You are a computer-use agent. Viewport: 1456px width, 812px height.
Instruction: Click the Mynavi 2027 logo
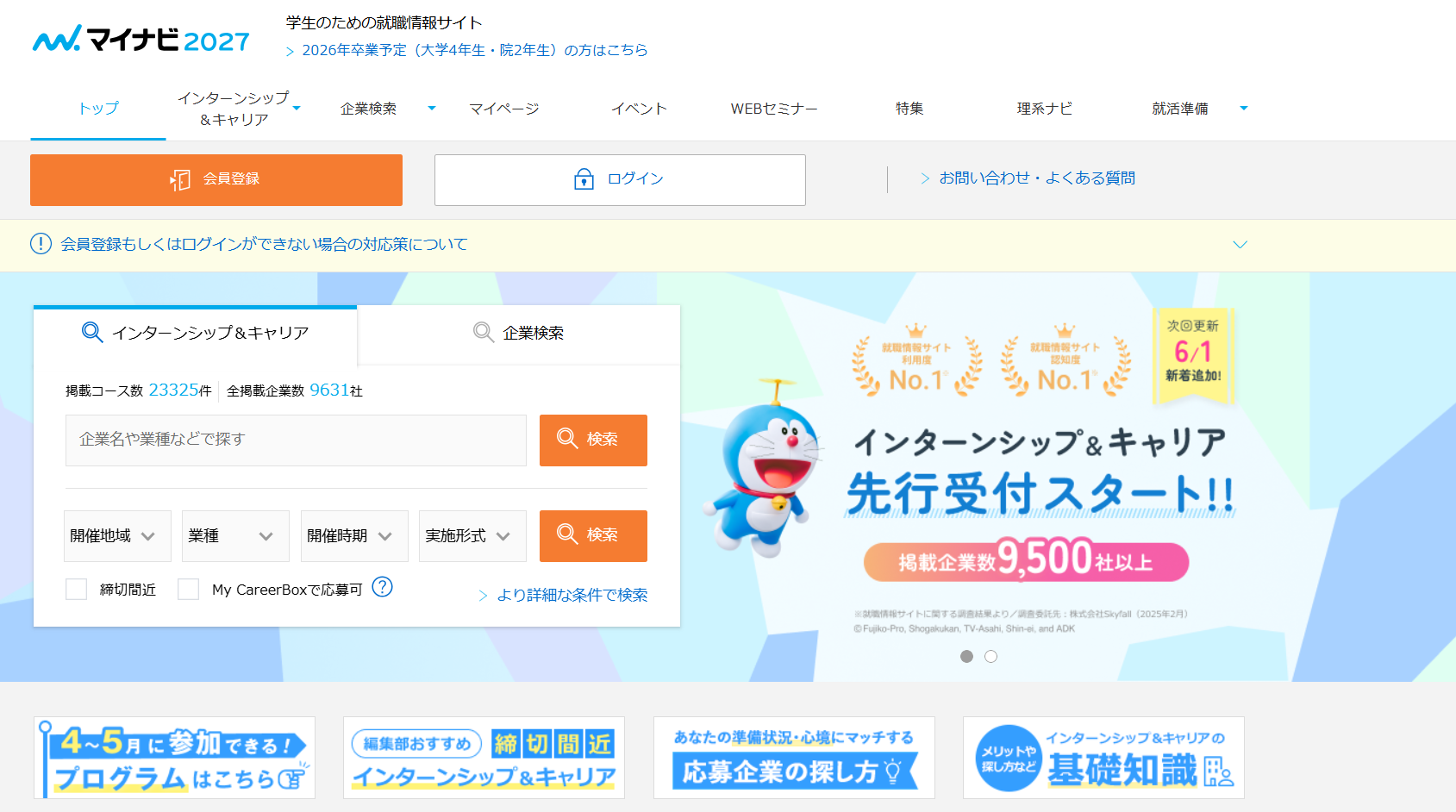pos(141,40)
